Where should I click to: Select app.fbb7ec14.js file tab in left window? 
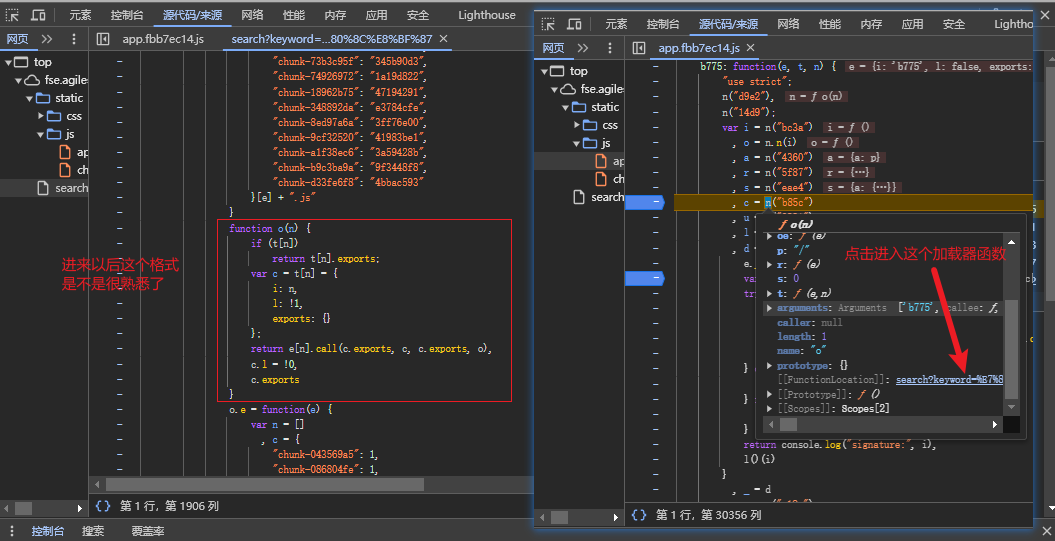(163, 39)
